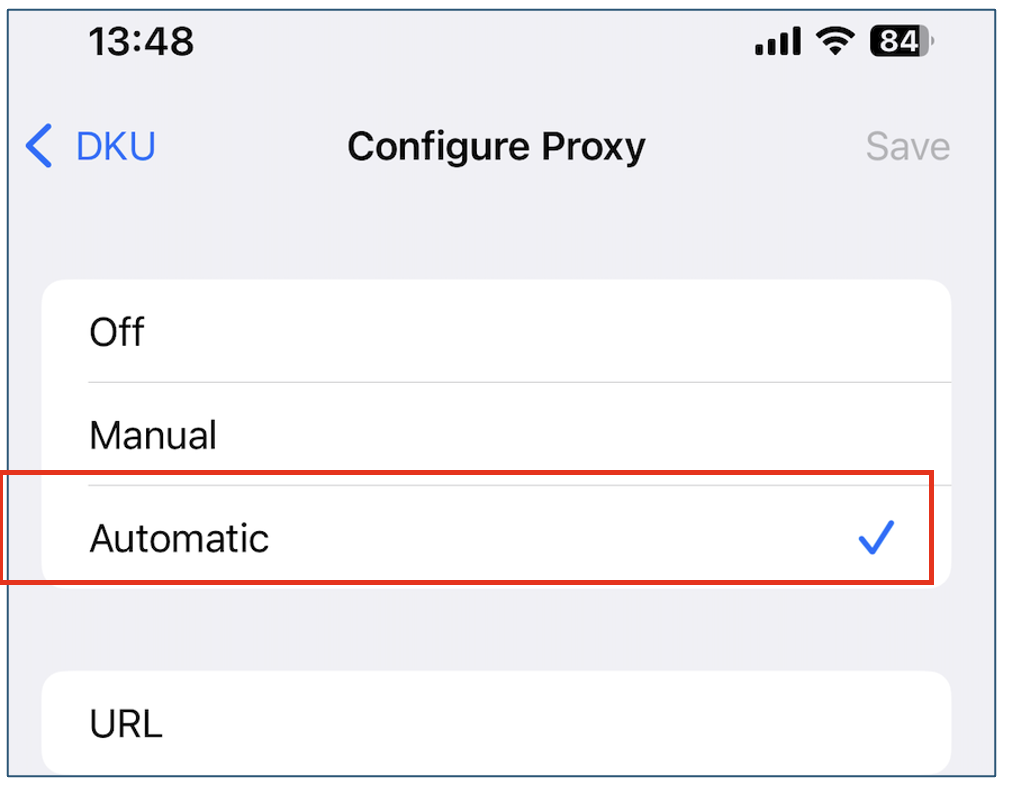Image resolution: width=1010 pixels, height=786 pixels.
Task: Tap the Configure Proxy title
Action: coord(496,148)
